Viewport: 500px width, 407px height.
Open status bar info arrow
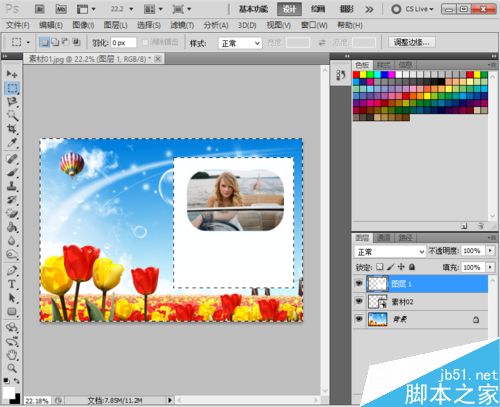pos(170,400)
